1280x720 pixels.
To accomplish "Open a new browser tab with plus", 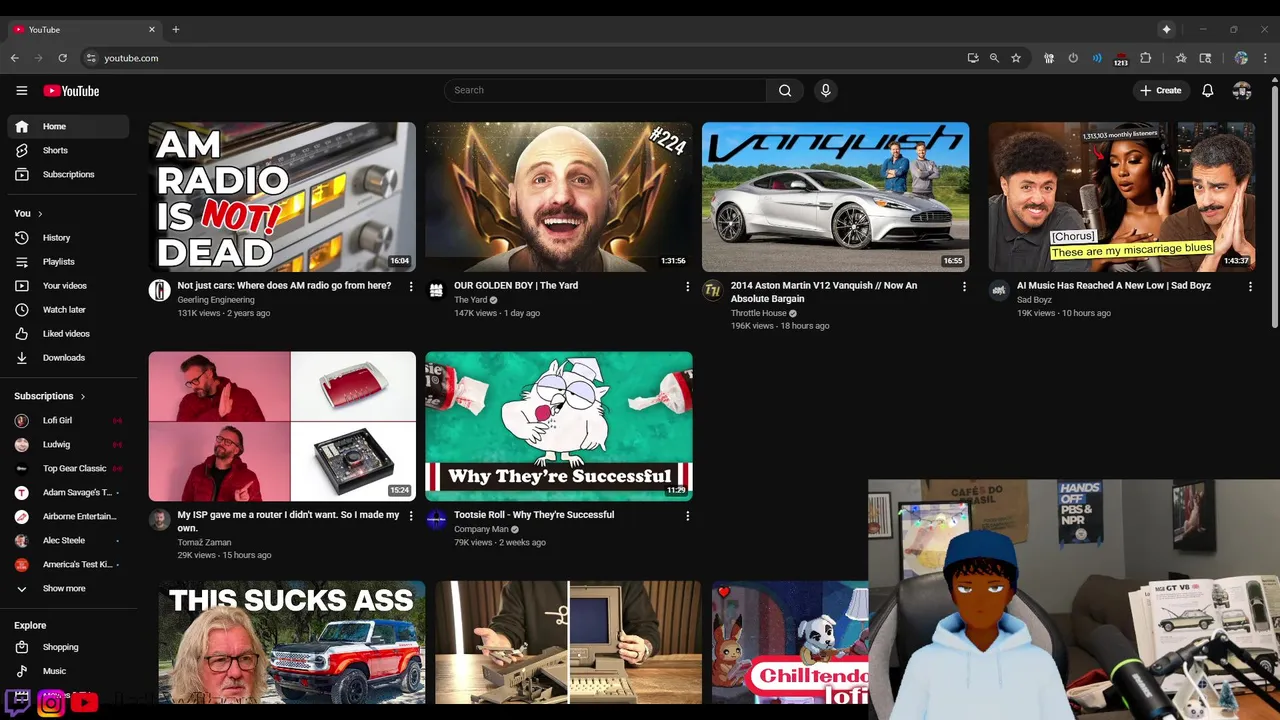I will (176, 30).
